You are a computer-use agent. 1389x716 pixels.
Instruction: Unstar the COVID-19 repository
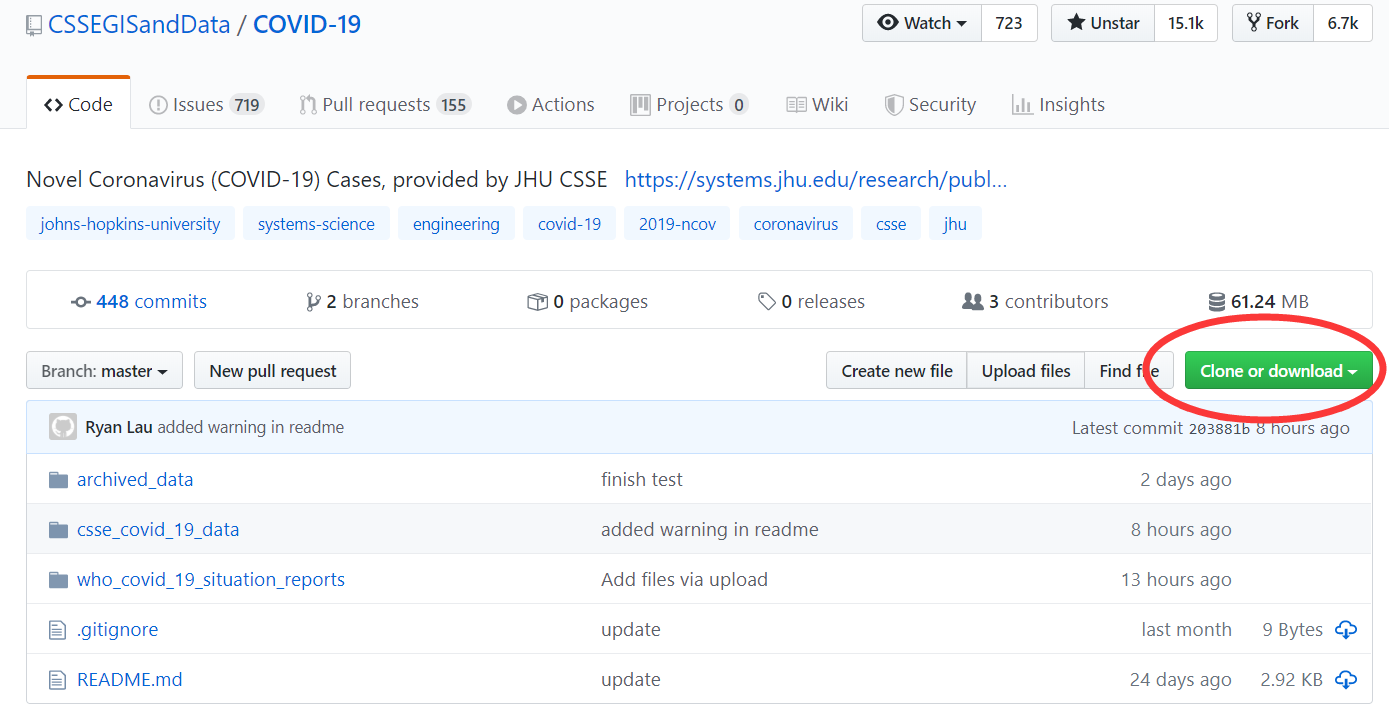1103,23
